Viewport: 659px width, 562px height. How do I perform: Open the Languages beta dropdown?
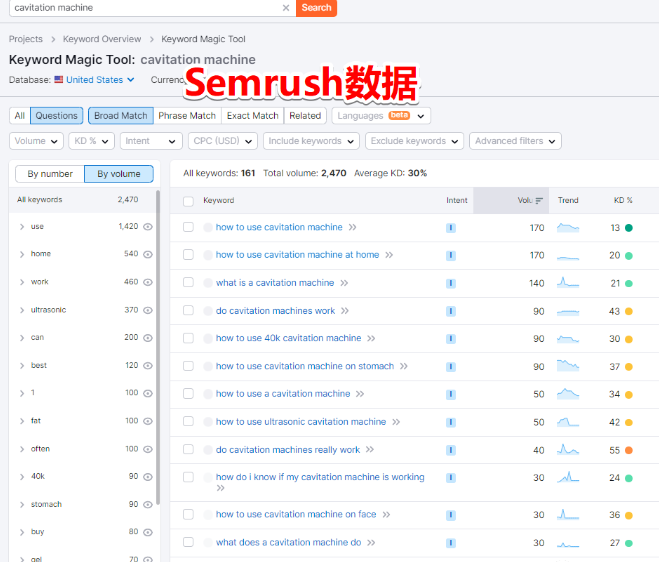(381, 116)
